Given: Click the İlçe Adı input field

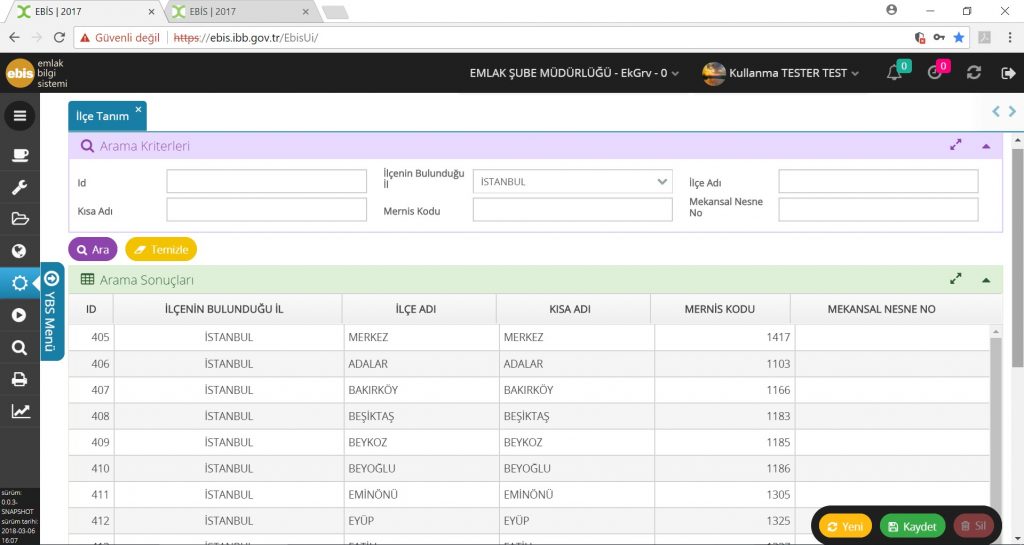Looking at the screenshot, I should (x=878, y=181).
